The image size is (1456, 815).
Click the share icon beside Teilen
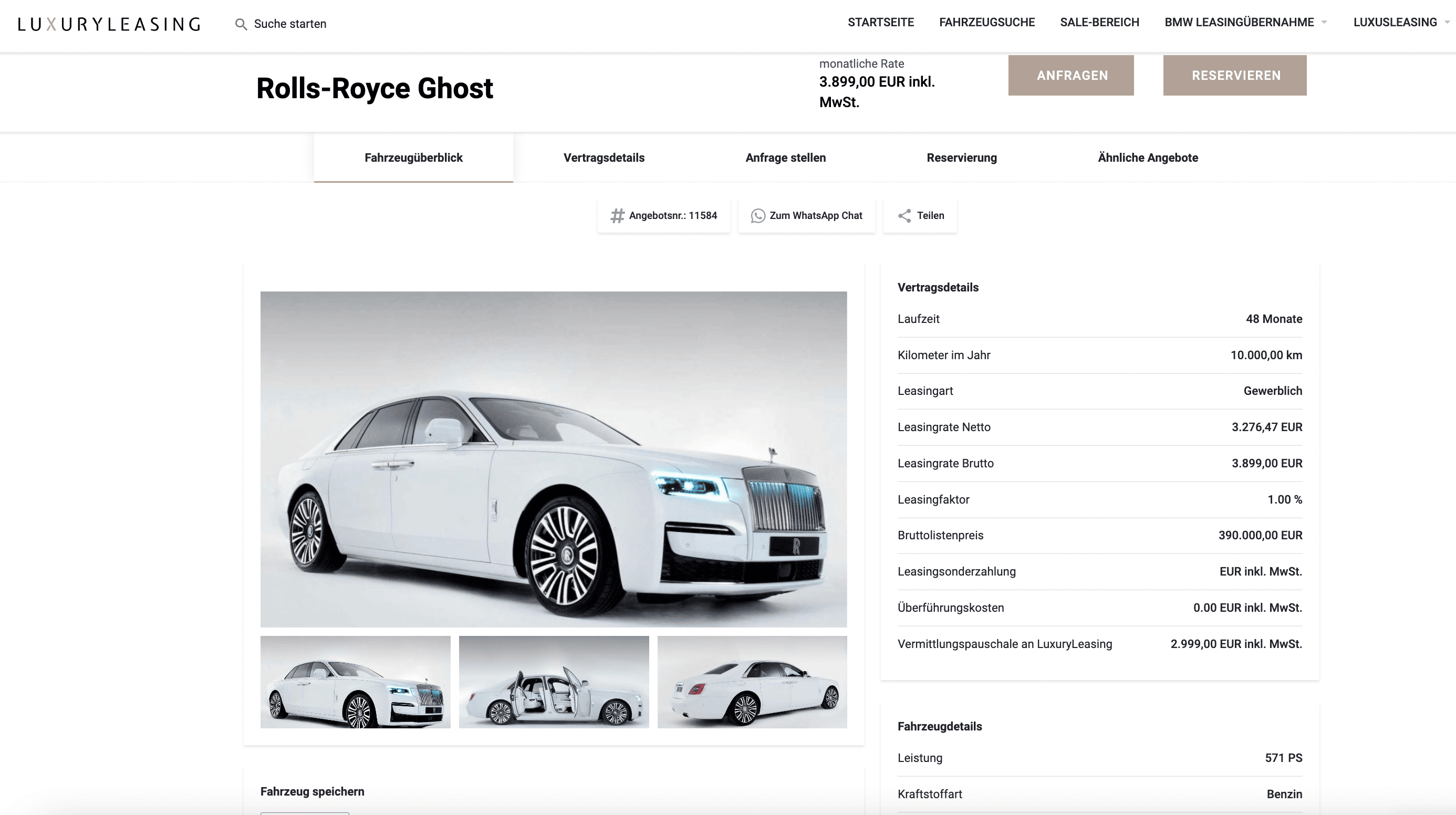[x=904, y=215]
